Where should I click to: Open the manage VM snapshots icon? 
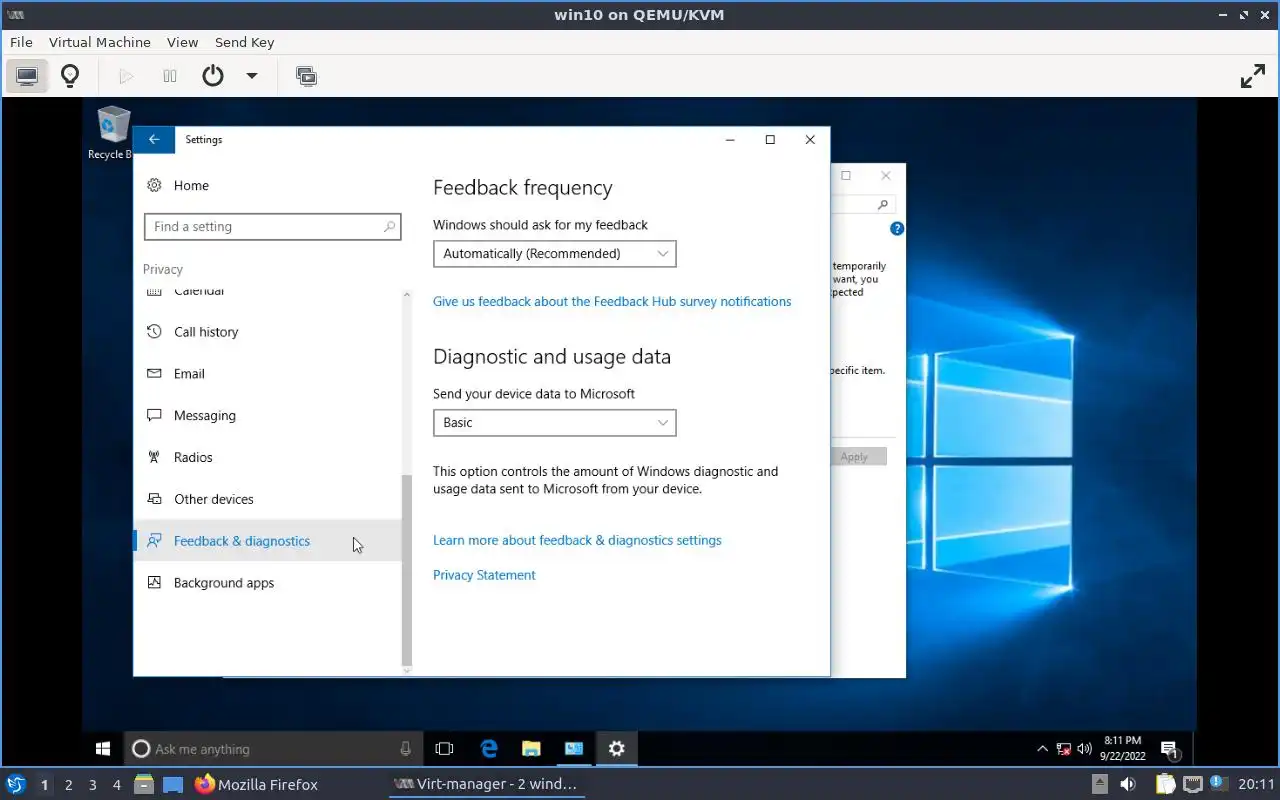[x=307, y=76]
